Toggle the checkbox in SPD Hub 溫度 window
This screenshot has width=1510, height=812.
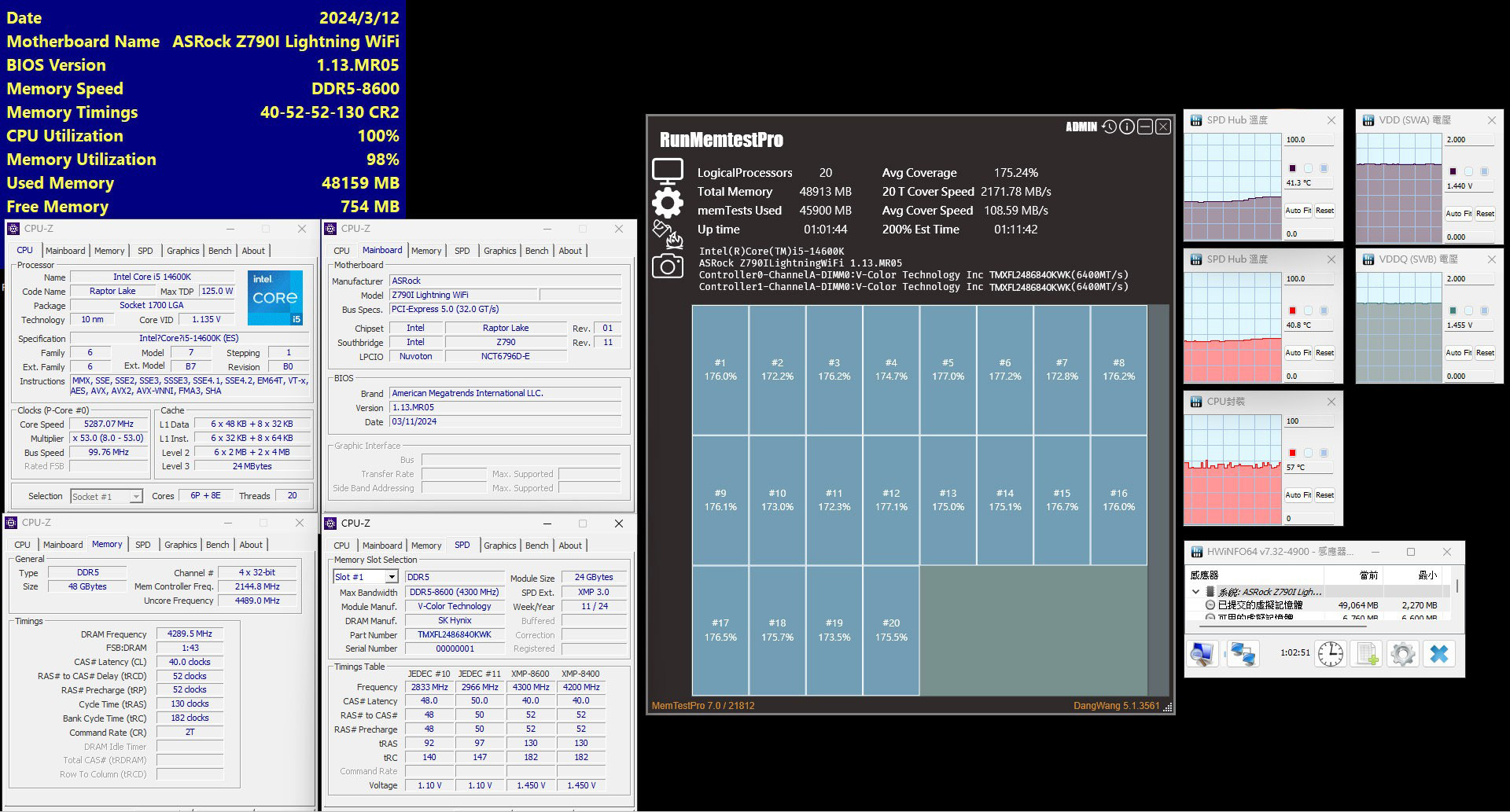(x=1309, y=168)
